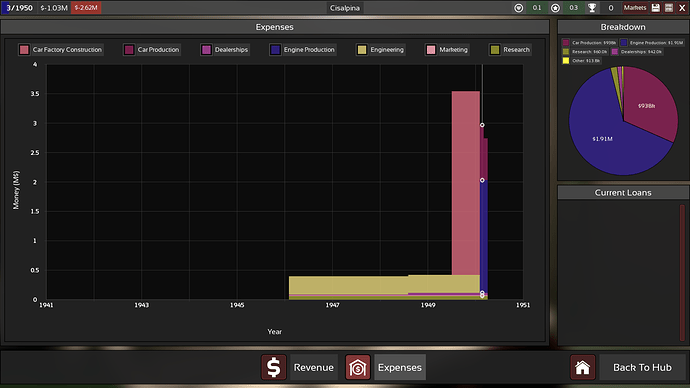The width and height of the screenshot is (690, 388).
Task: Click the blue $1.91M pie slice
Action: (x=602, y=139)
